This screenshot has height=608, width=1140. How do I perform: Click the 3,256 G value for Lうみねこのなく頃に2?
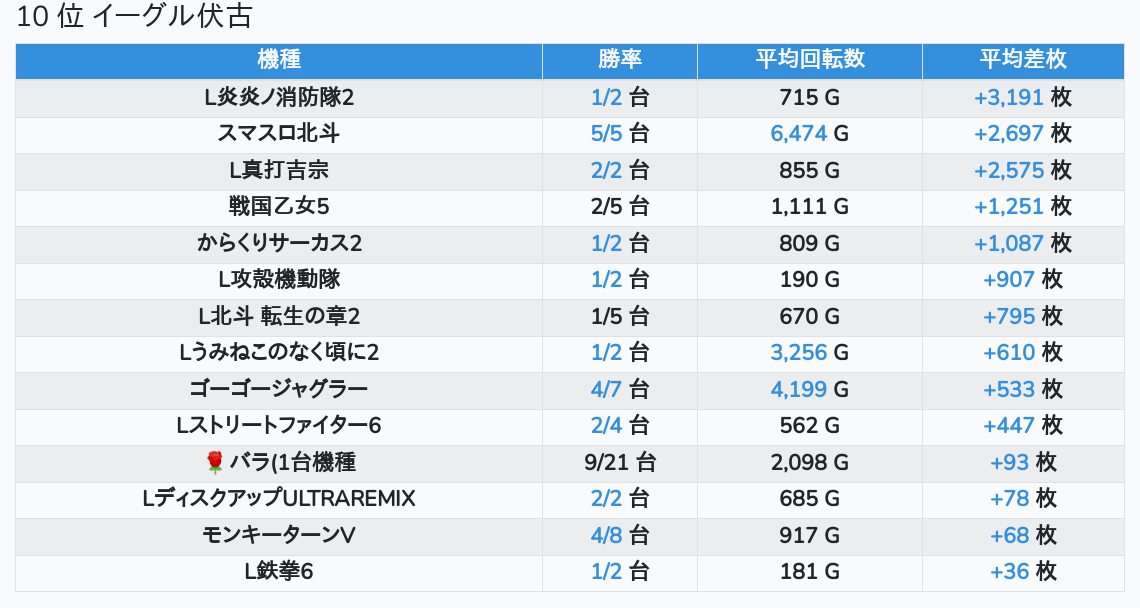click(809, 353)
